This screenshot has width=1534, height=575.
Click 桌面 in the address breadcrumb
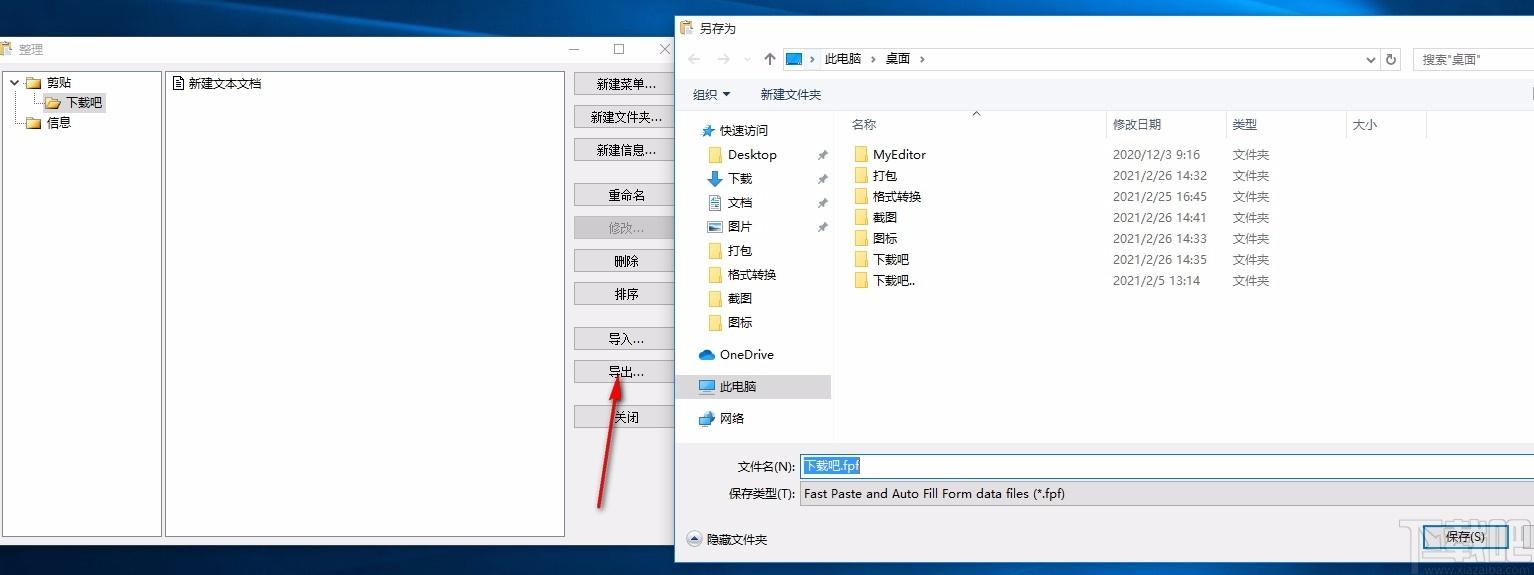[x=897, y=59]
